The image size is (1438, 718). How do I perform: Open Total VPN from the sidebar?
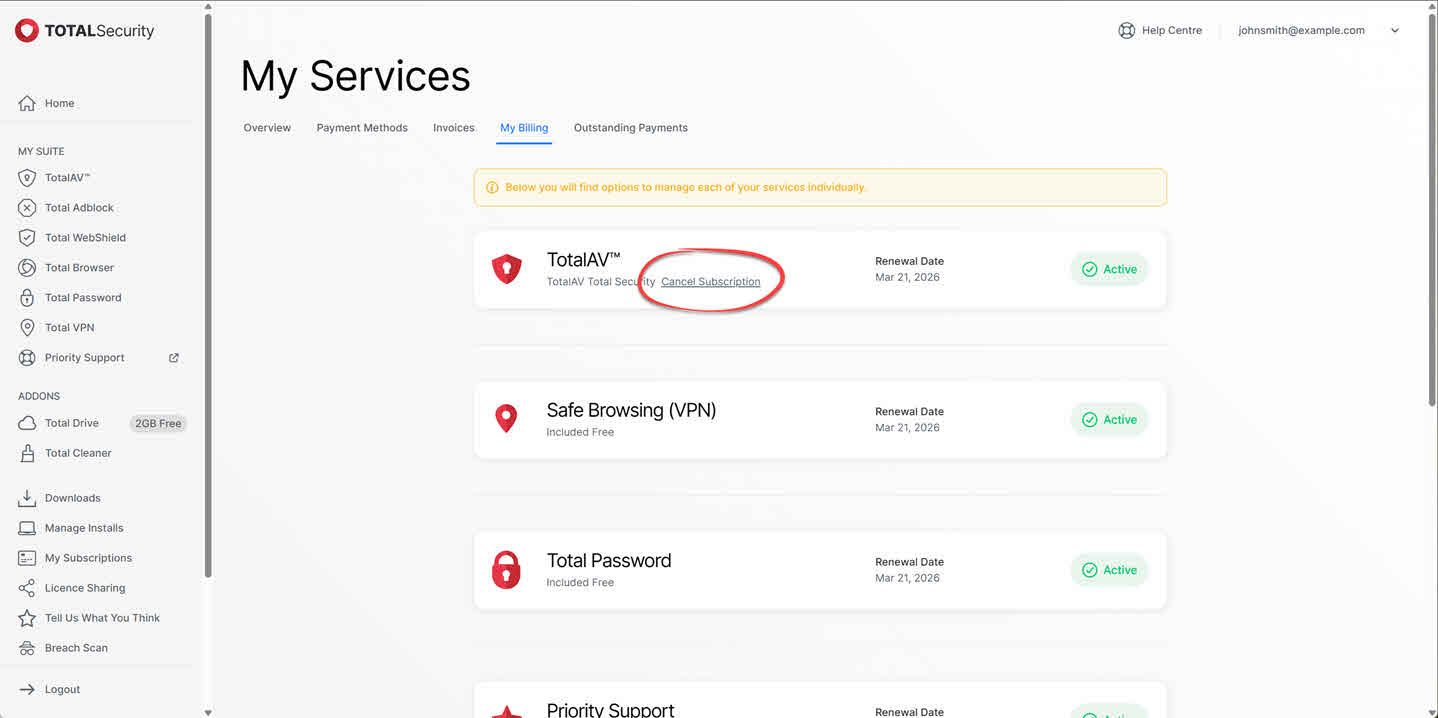(70, 328)
